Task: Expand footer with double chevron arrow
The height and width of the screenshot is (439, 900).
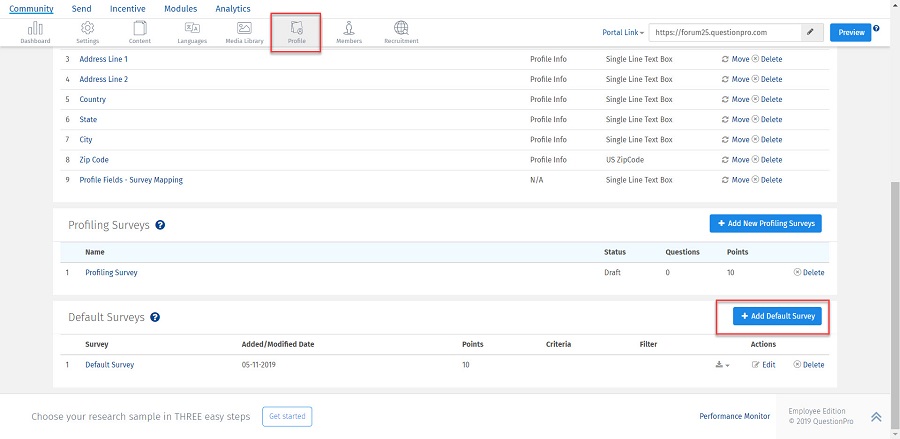Action: (x=876, y=417)
